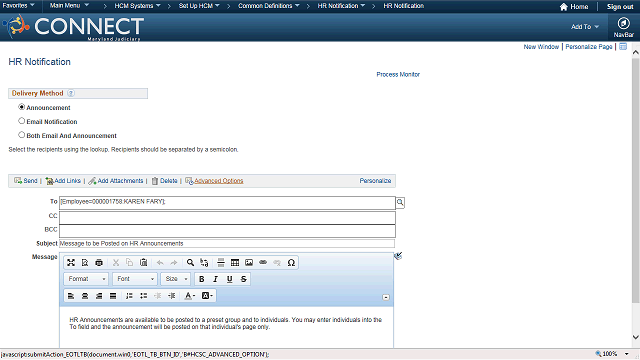Toggle italic formatting
The image size is (640, 360).
216,279
